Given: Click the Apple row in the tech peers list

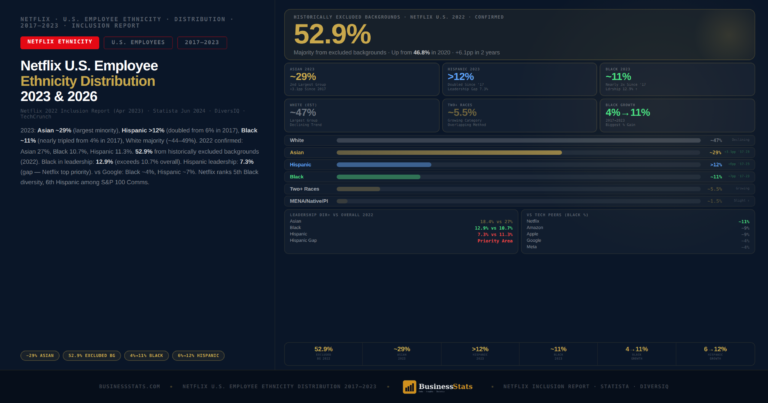Looking at the screenshot, I should point(638,234).
